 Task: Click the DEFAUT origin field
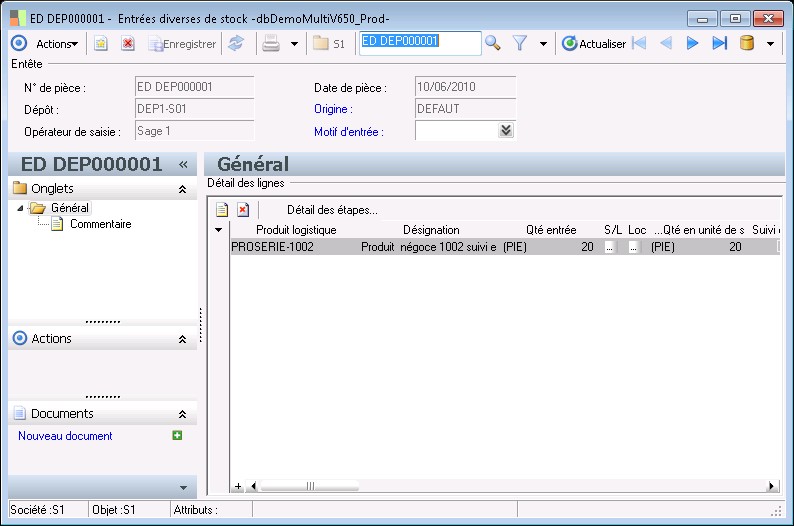(x=465, y=109)
